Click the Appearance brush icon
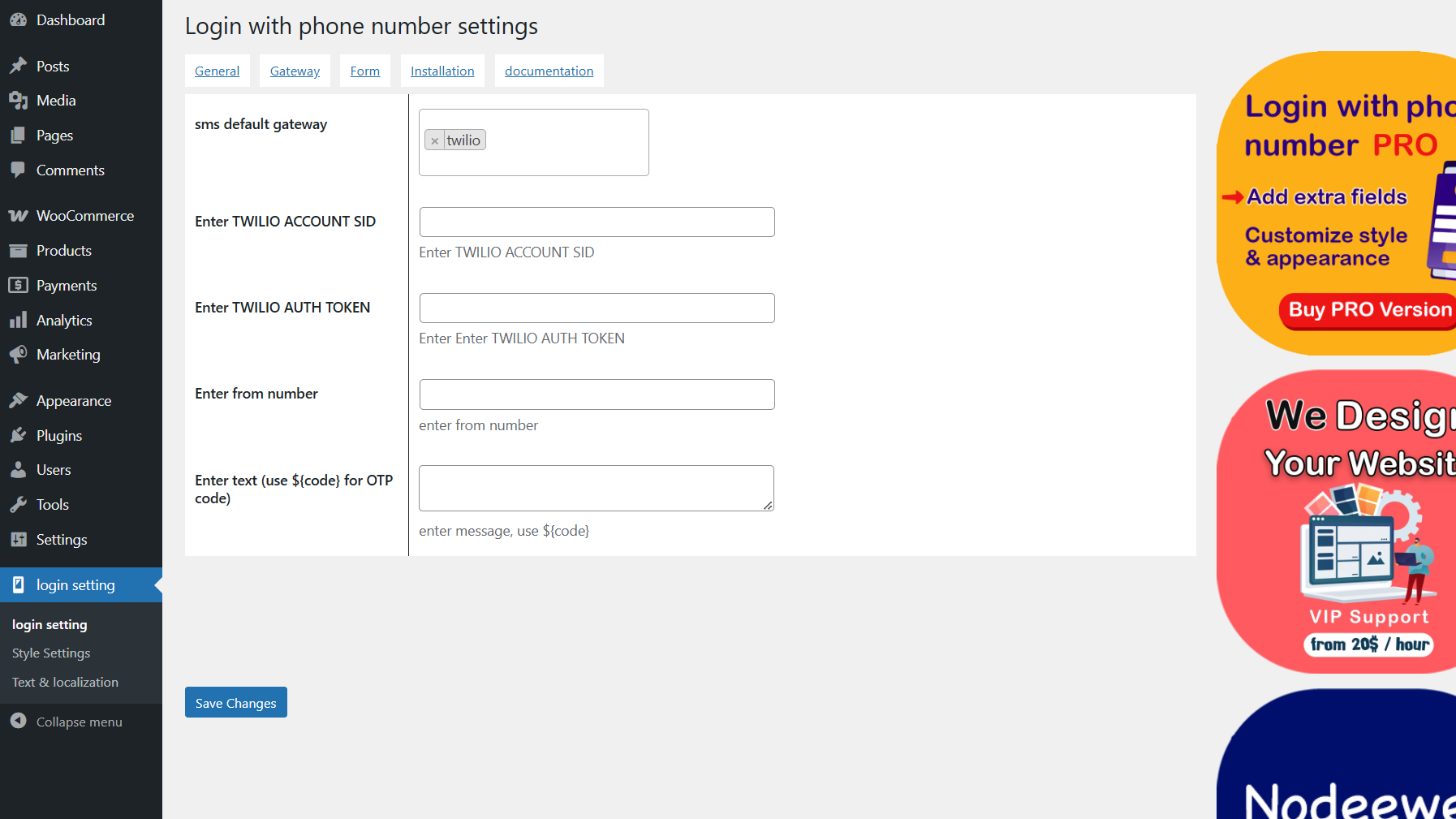1456x819 pixels. [18, 401]
